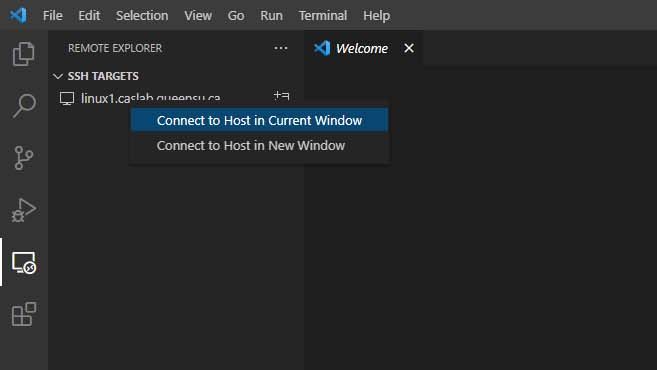Open the Edit menu
The width and height of the screenshot is (657, 370).
coord(89,16)
